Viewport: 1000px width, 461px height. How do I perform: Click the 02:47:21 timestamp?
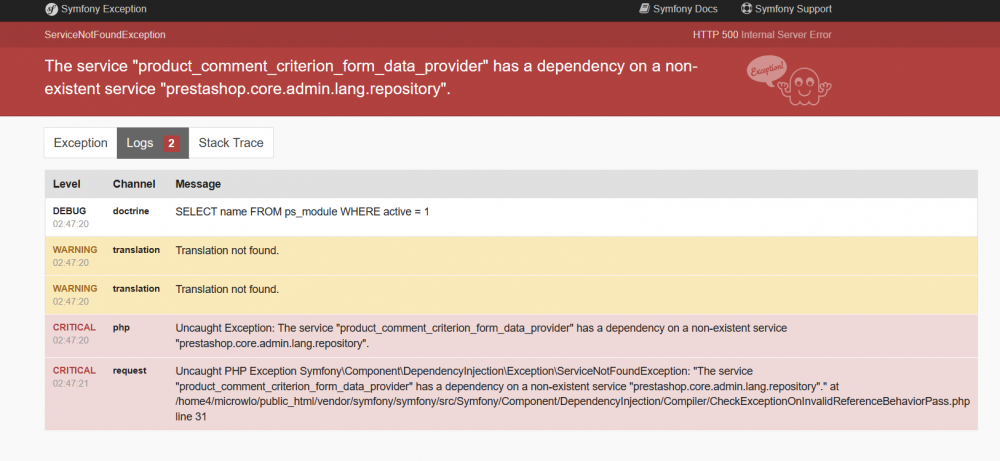tap(70, 383)
